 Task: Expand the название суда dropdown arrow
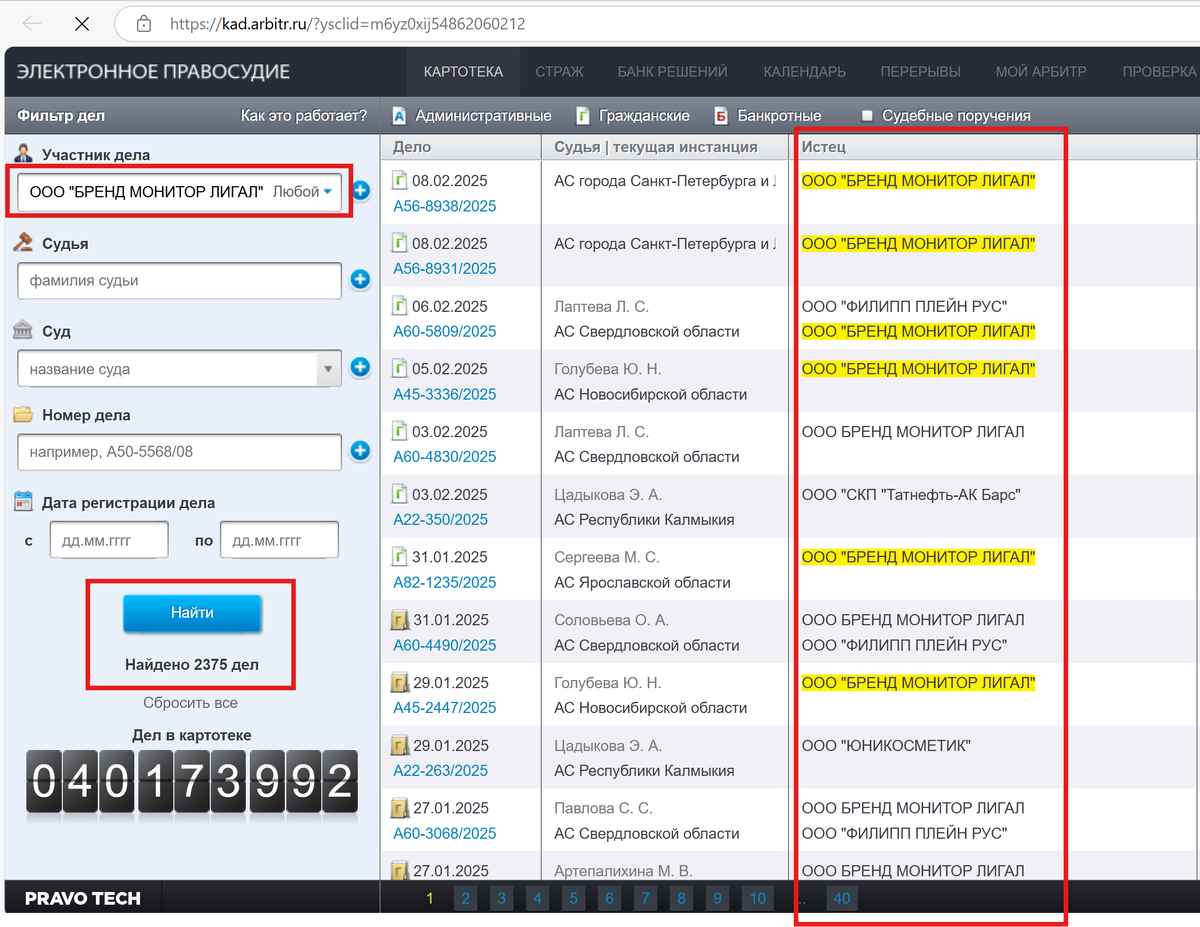pyautogui.click(x=328, y=369)
